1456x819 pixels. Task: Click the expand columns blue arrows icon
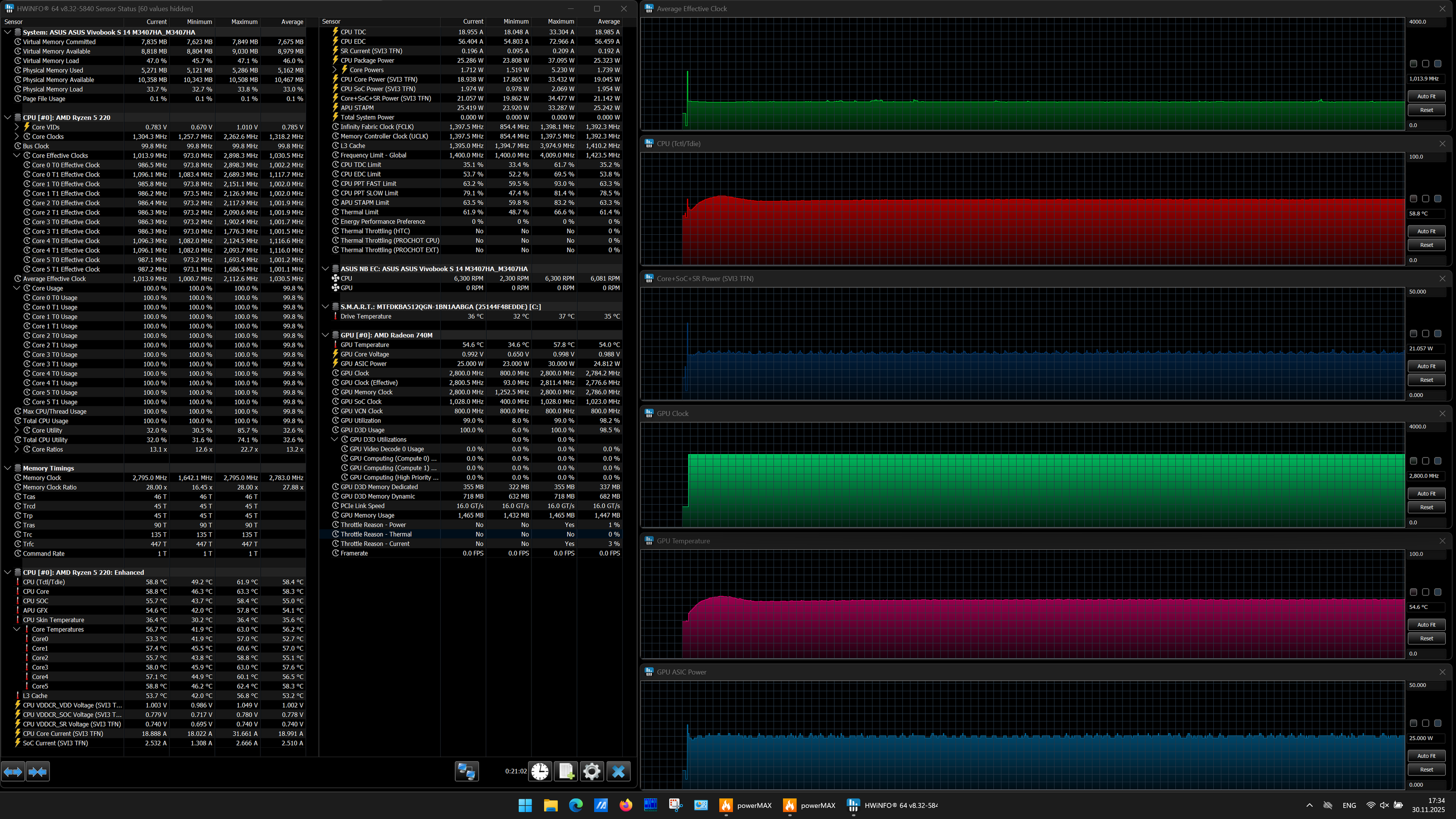pos(13,771)
